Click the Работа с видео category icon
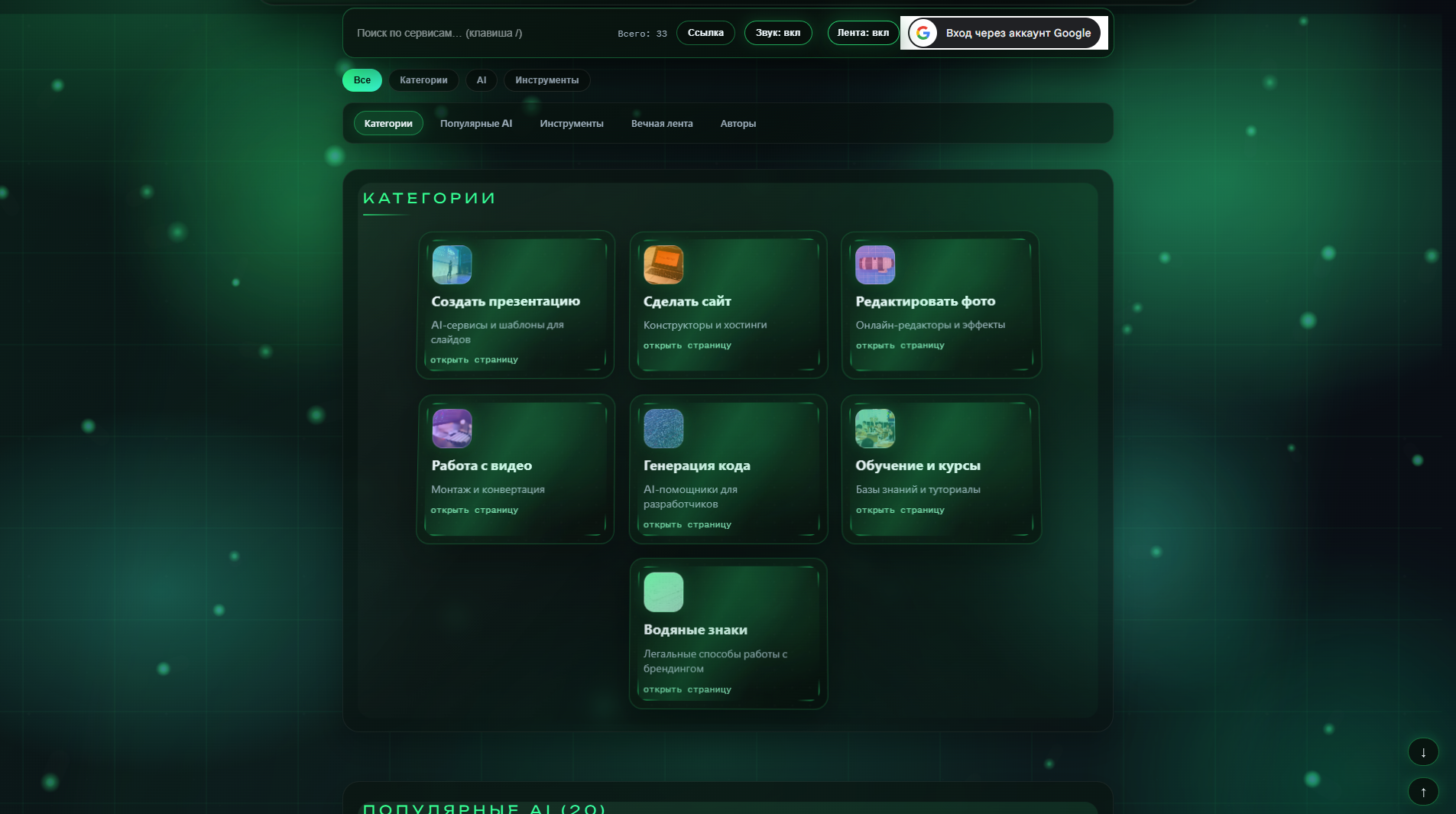Viewport: 1456px width, 814px height. (x=452, y=429)
